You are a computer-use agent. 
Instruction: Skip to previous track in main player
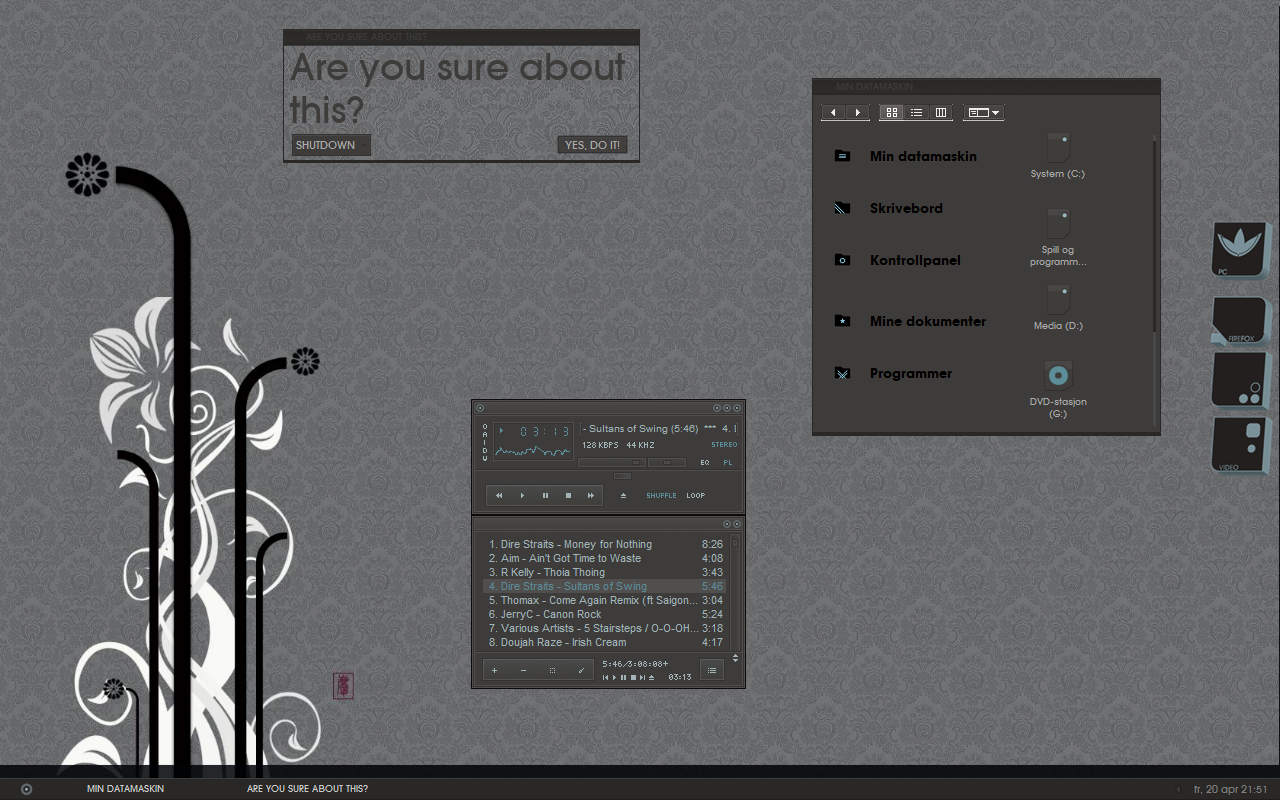point(498,495)
